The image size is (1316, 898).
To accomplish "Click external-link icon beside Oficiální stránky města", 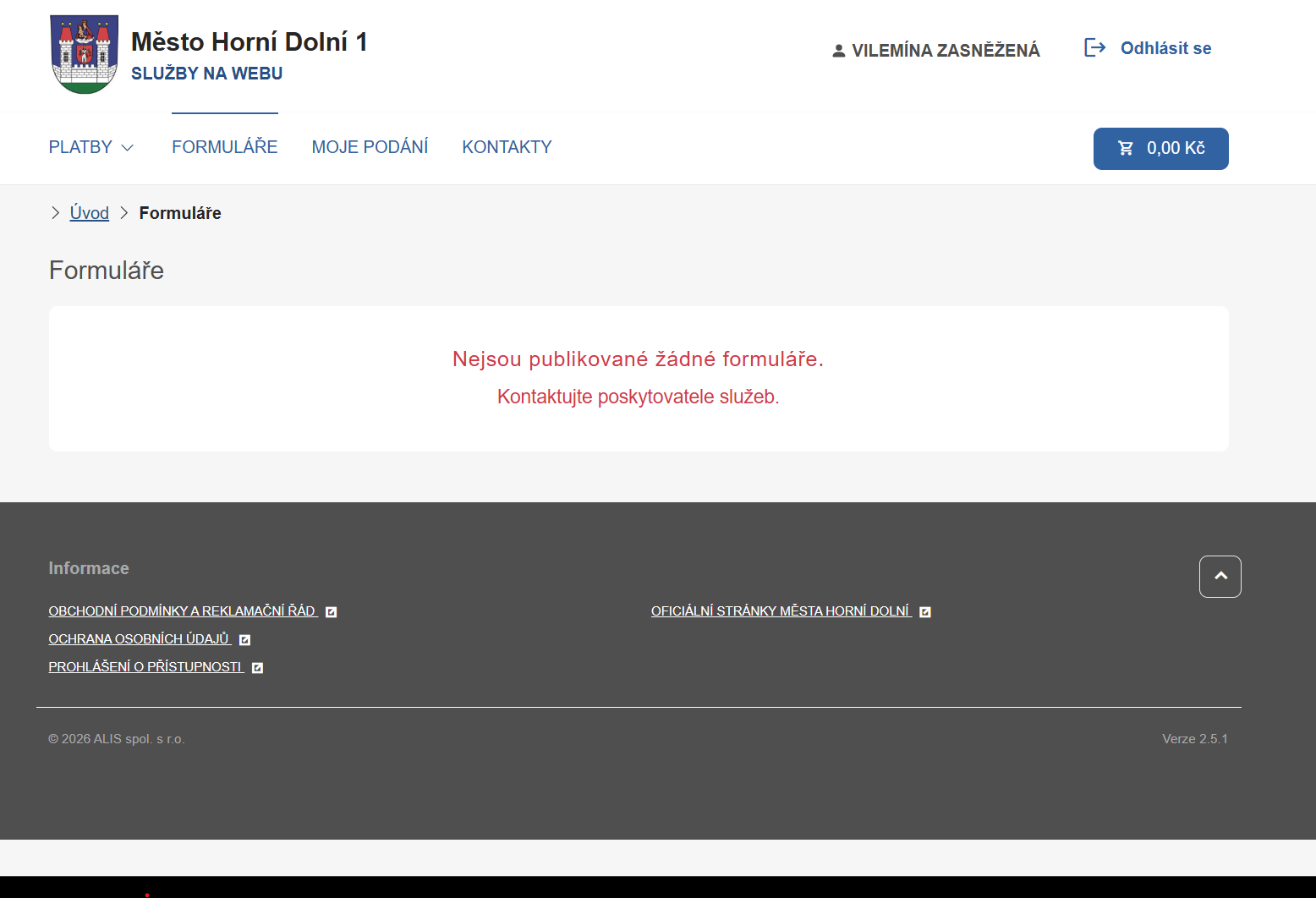I will [925, 611].
